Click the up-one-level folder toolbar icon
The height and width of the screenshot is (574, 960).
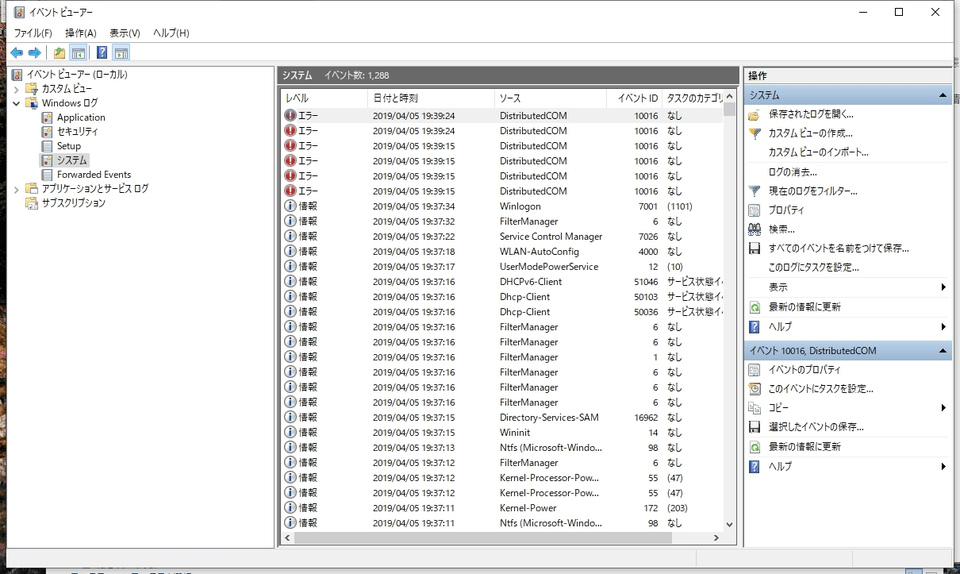[59, 53]
